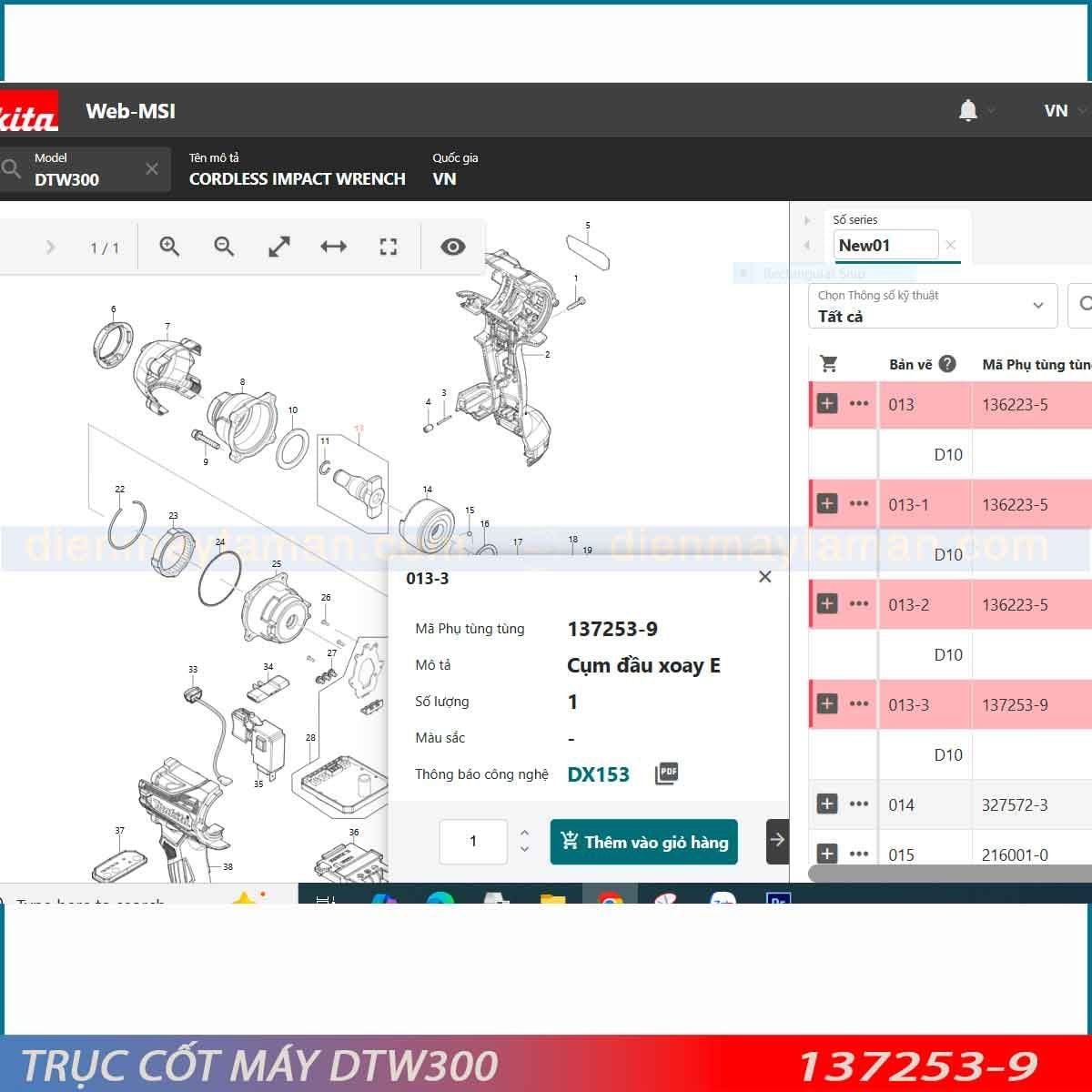The image size is (1092, 1092).
Task: Open the DX153 technical notice link
Action: click(x=598, y=774)
